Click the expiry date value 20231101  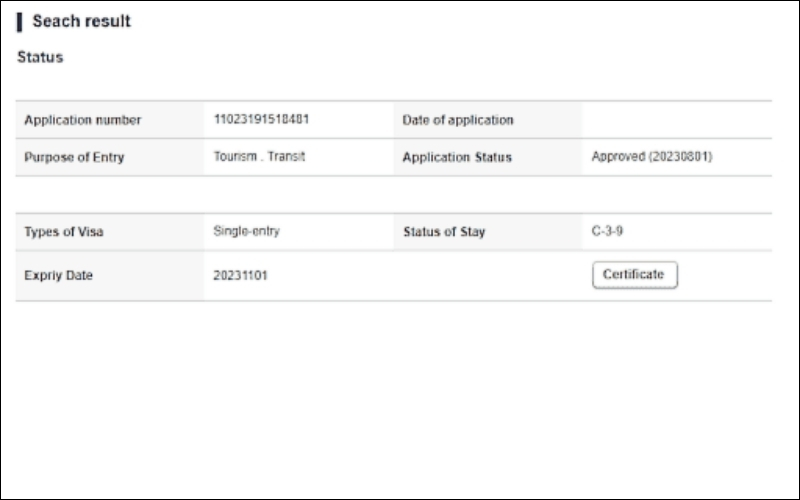240,276
